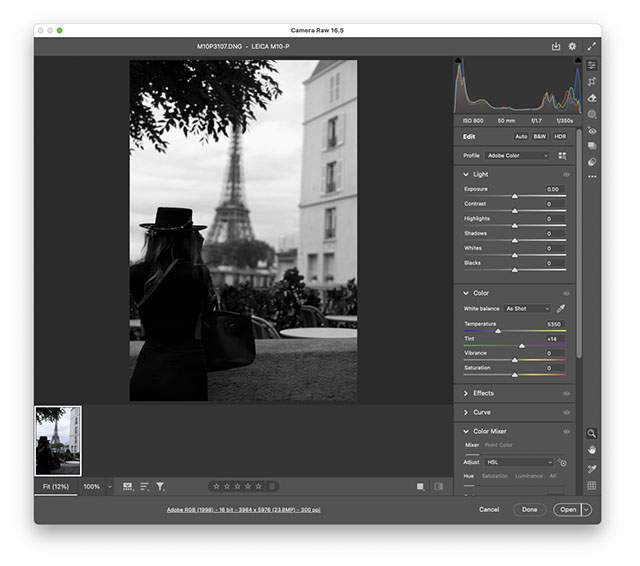Expand the Curve panel

pos(466,413)
